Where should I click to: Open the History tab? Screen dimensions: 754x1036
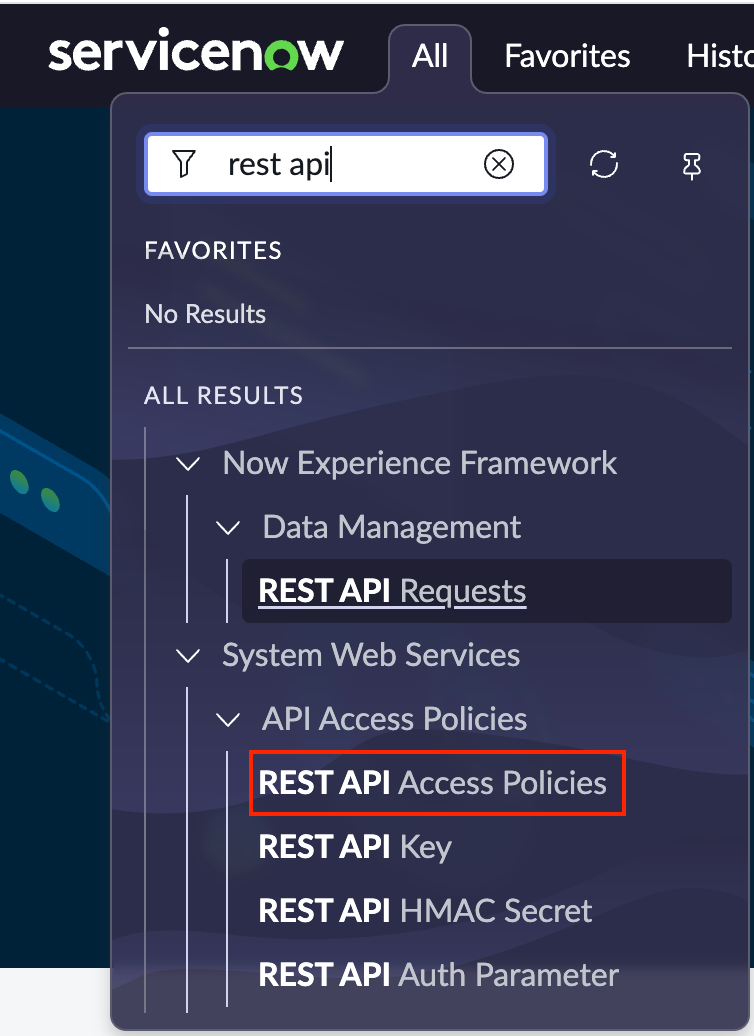point(720,56)
